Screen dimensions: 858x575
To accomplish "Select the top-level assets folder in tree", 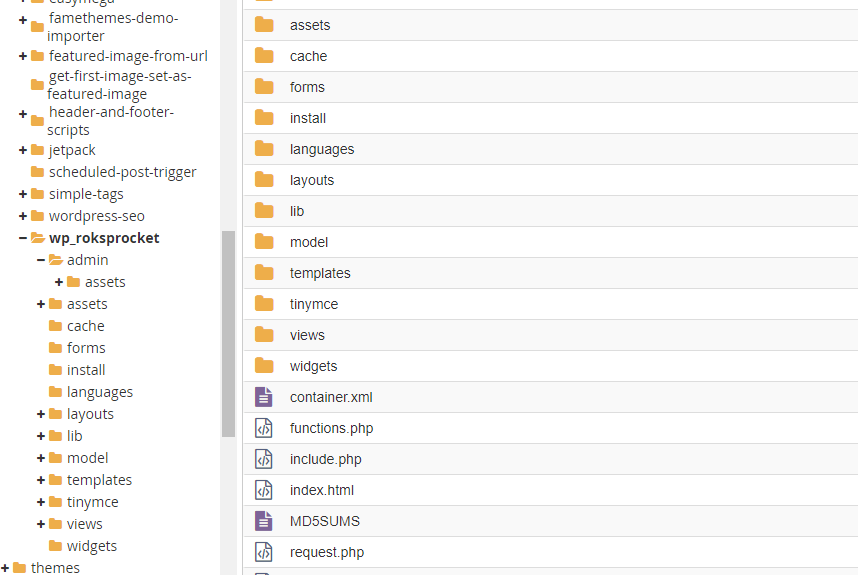I will pos(87,304).
